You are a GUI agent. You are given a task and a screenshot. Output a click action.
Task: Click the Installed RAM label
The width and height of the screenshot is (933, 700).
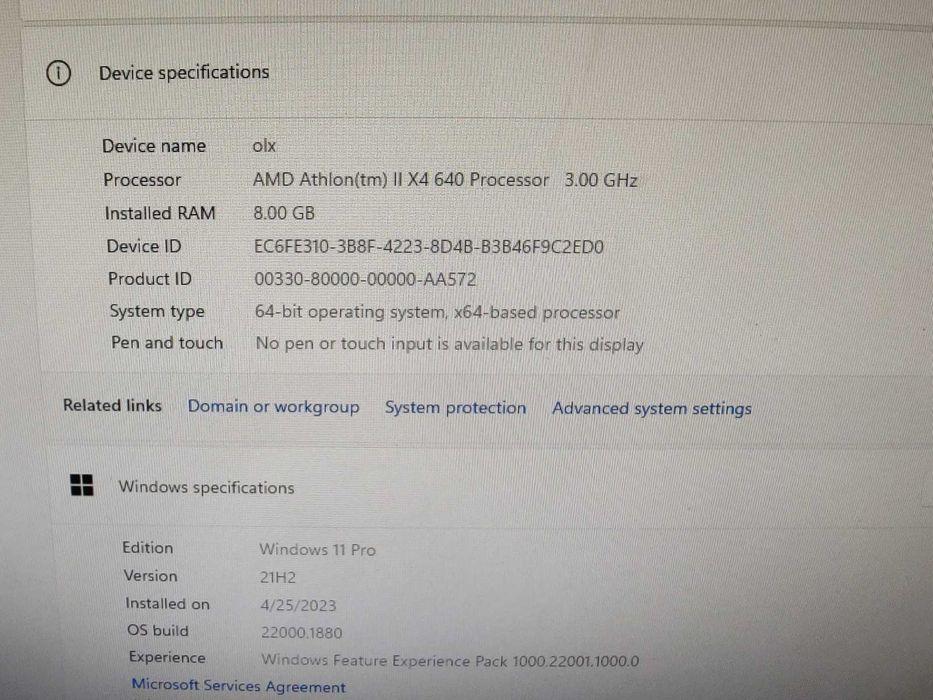tap(160, 213)
